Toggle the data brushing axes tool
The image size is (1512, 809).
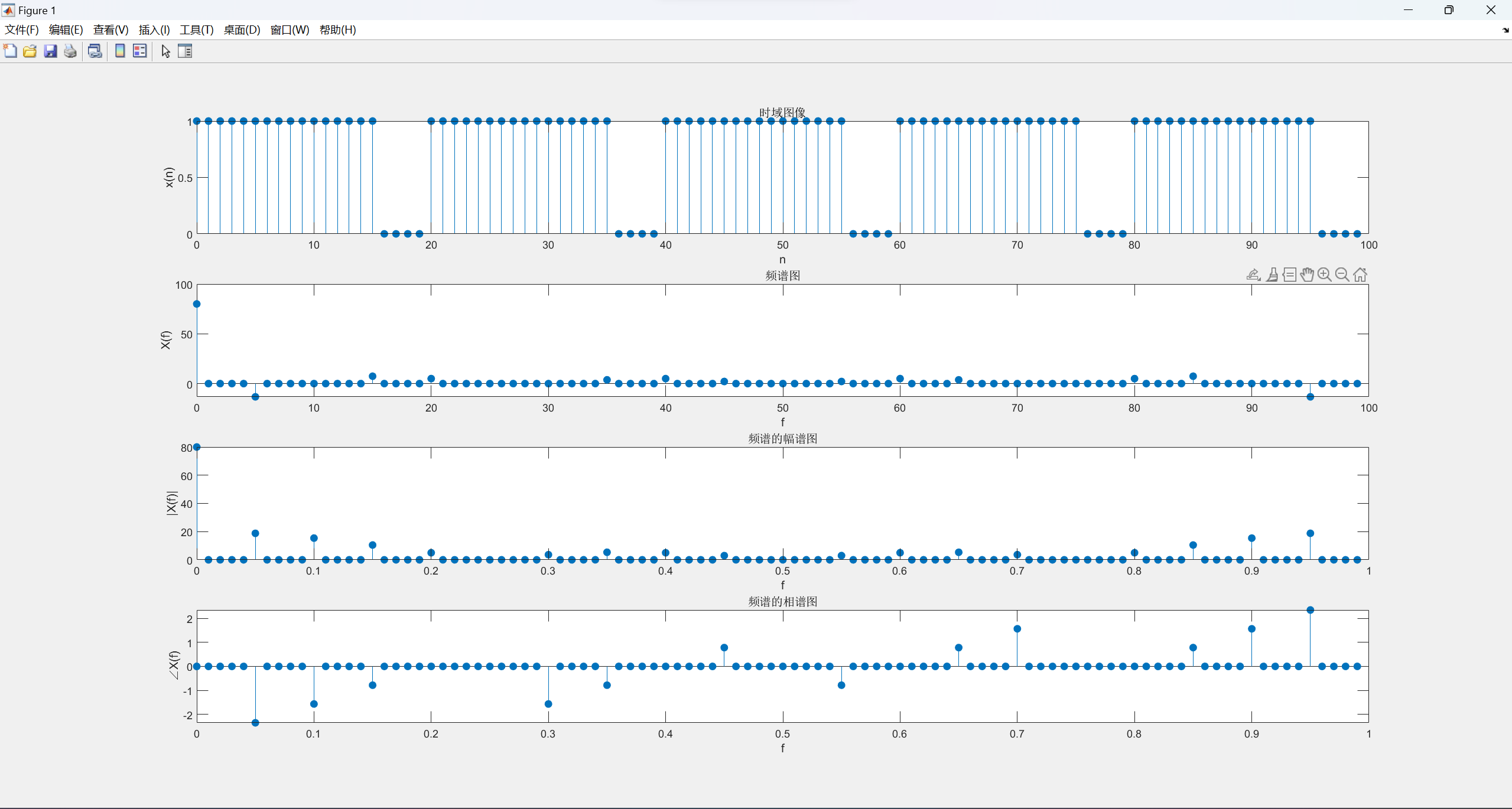[1272, 275]
